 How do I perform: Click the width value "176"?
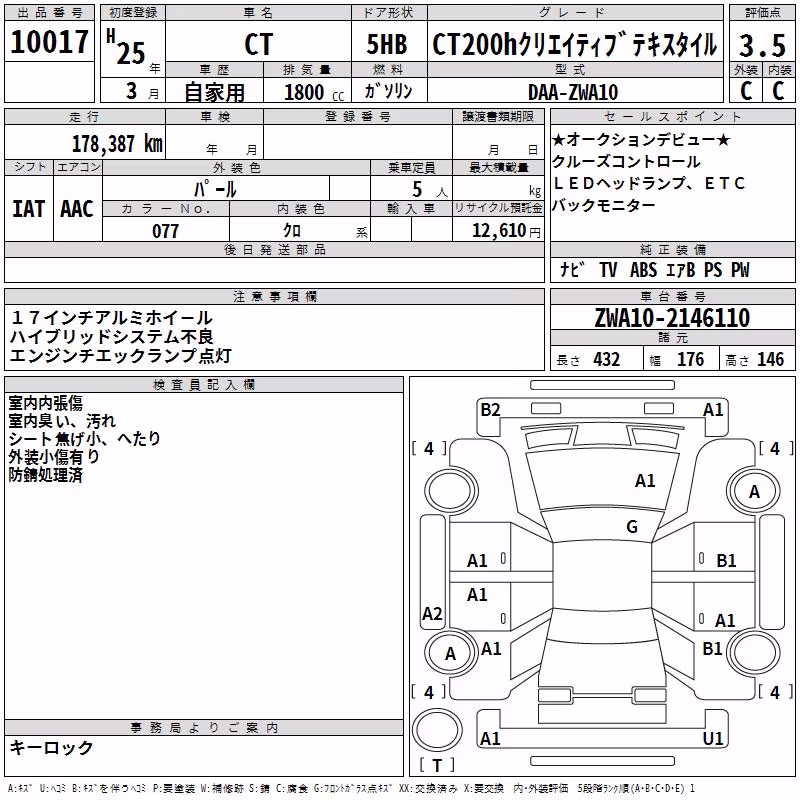pyautogui.click(x=691, y=360)
